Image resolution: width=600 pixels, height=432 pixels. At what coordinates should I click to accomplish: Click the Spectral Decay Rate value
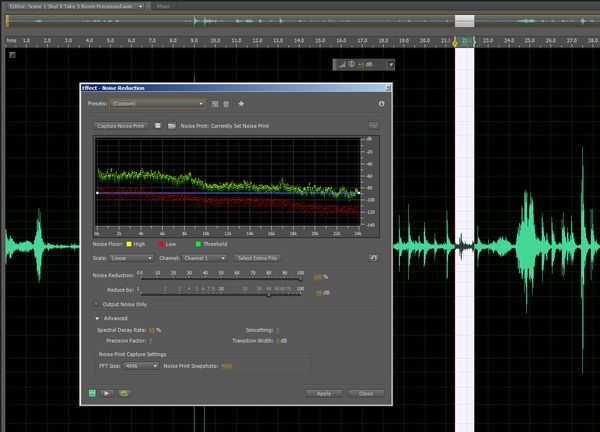[152, 330]
